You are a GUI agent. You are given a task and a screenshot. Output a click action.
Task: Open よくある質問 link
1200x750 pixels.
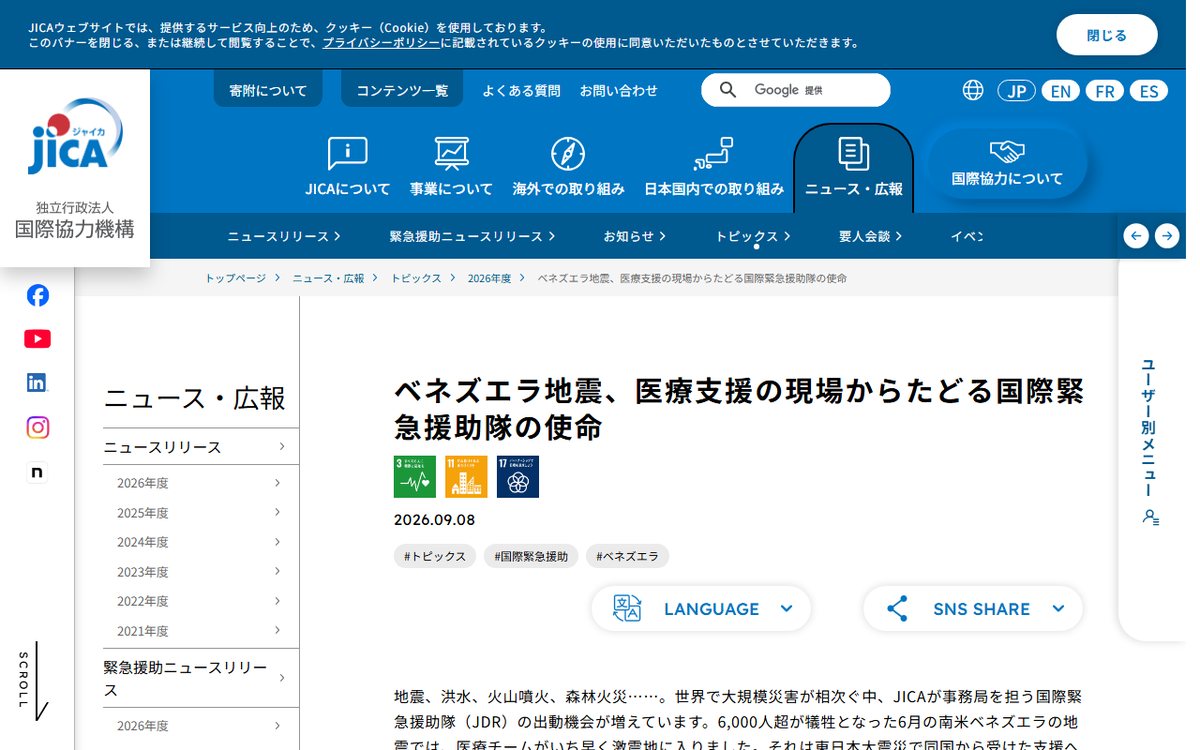(521, 90)
